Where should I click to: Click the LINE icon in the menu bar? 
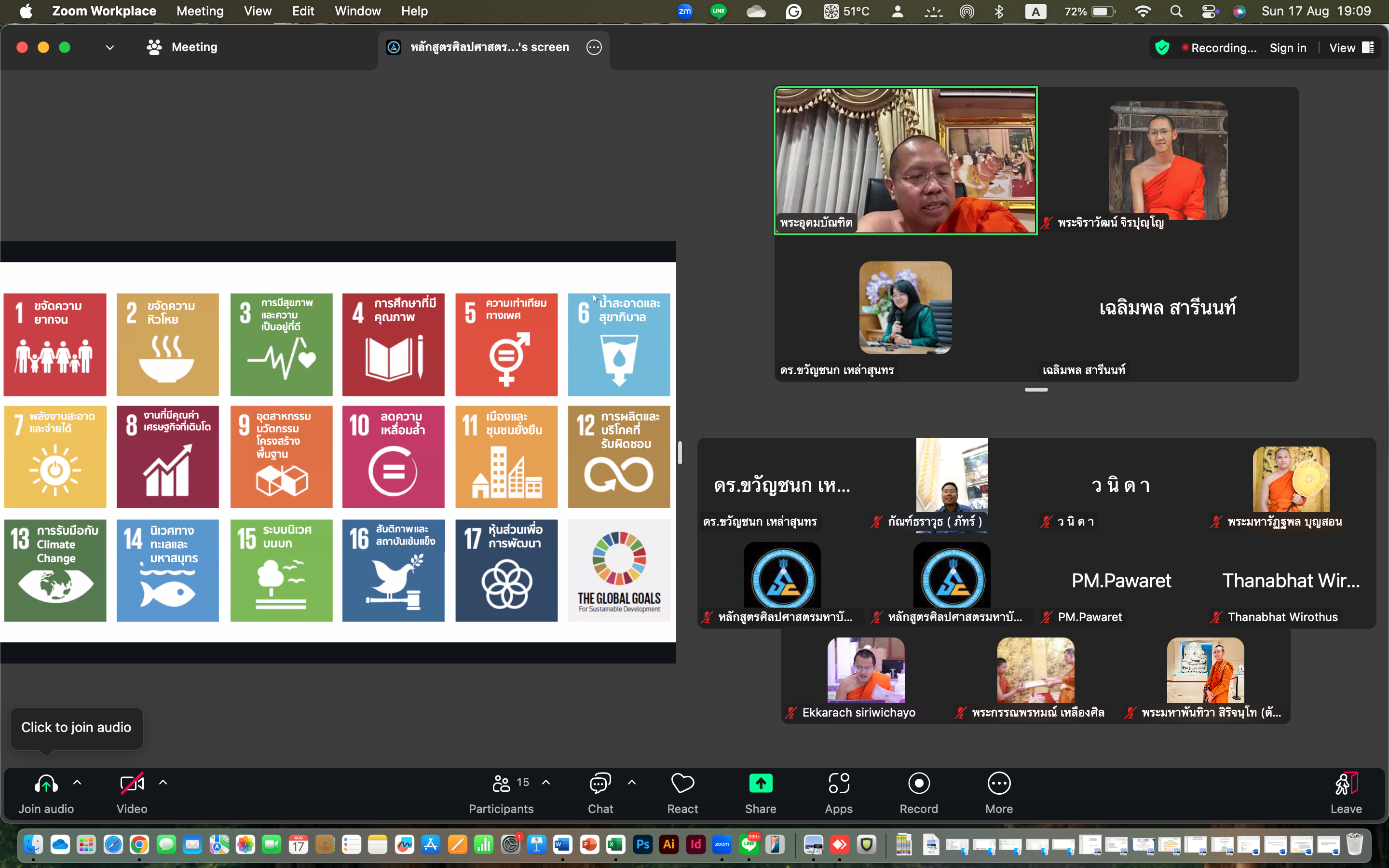[x=719, y=12]
